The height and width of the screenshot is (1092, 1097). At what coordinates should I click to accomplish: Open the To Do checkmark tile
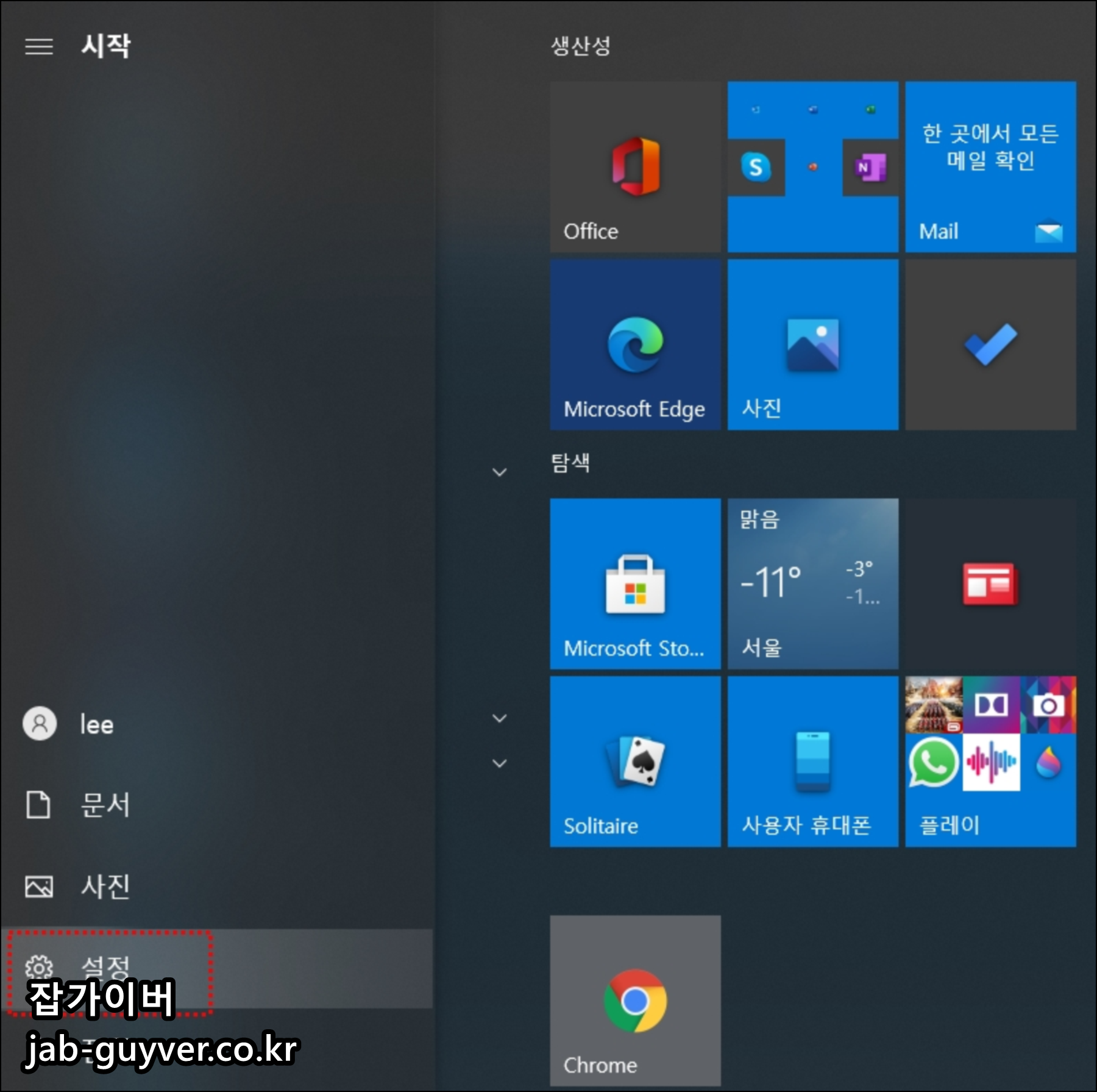990,344
